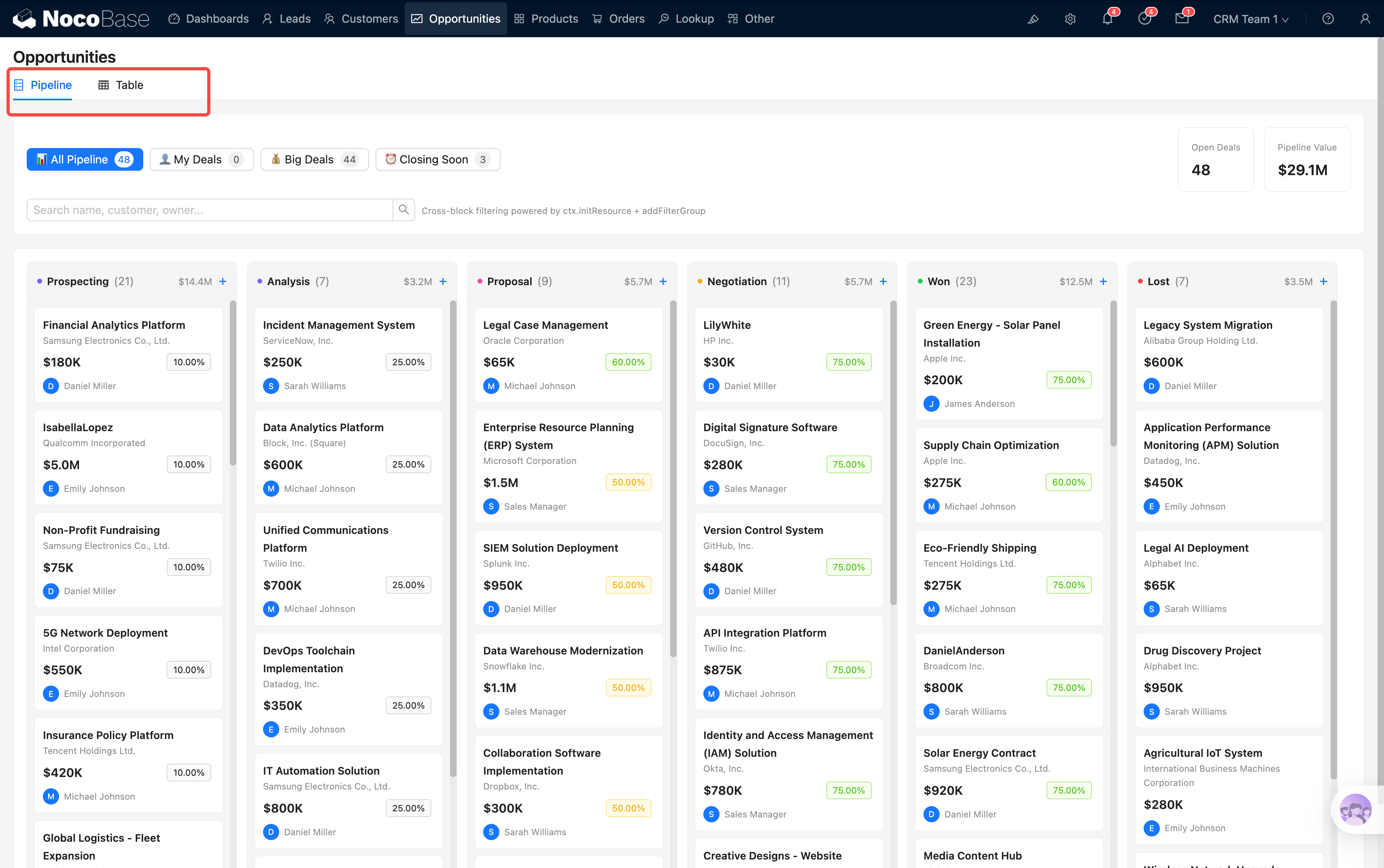Image resolution: width=1384 pixels, height=868 pixels.
Task: Open the mail inbox icon
Action: (1182, 19)
